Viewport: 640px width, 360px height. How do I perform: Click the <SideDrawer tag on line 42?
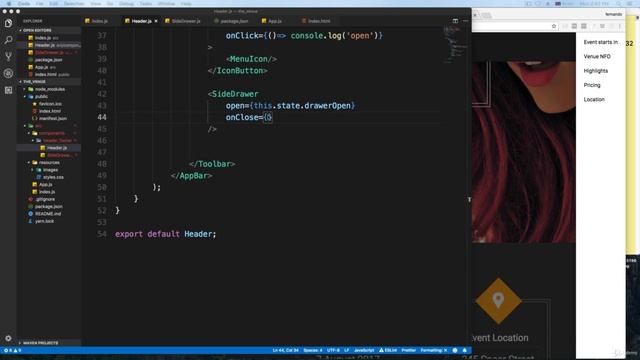233,94
